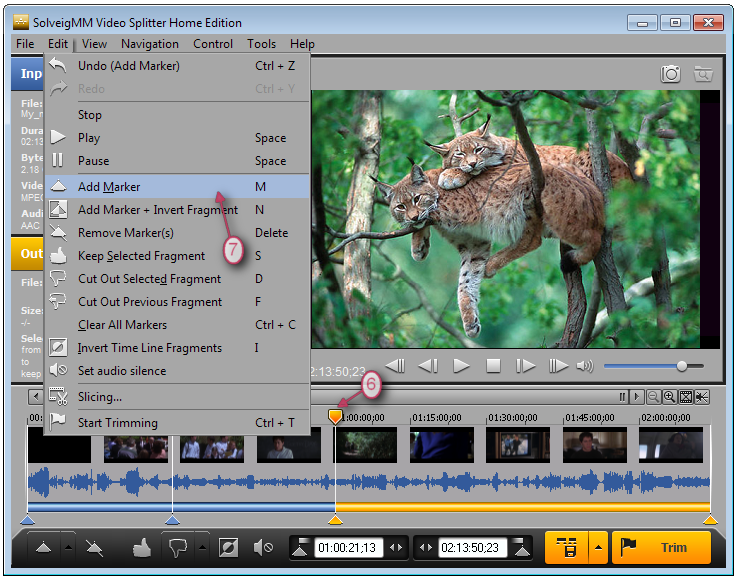Click the Trim button
This screenshot has width=735, height=579.
[x=661, y=548]
